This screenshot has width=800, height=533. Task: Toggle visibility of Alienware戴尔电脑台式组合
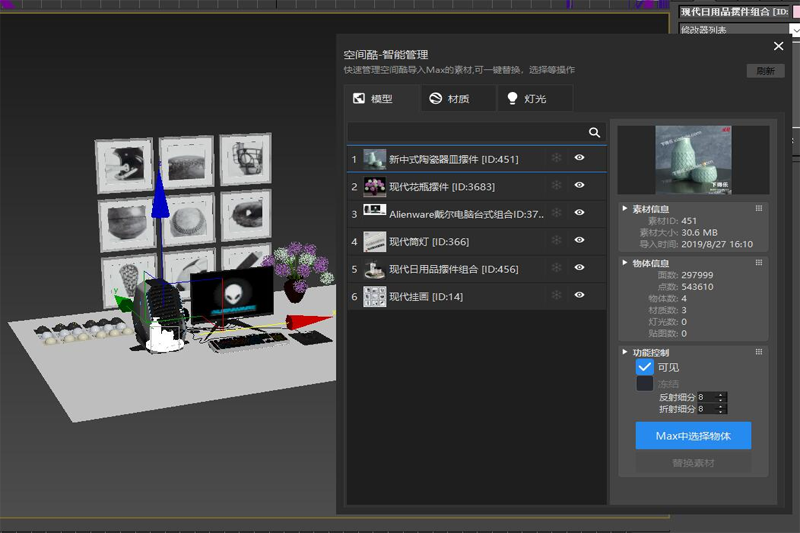tap(580, 213)
